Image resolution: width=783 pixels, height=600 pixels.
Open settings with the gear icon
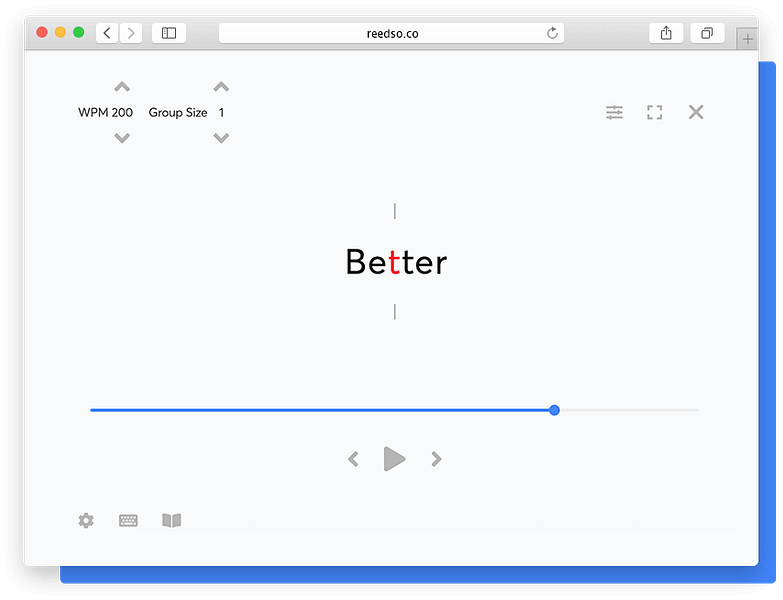tap(86, 521)
